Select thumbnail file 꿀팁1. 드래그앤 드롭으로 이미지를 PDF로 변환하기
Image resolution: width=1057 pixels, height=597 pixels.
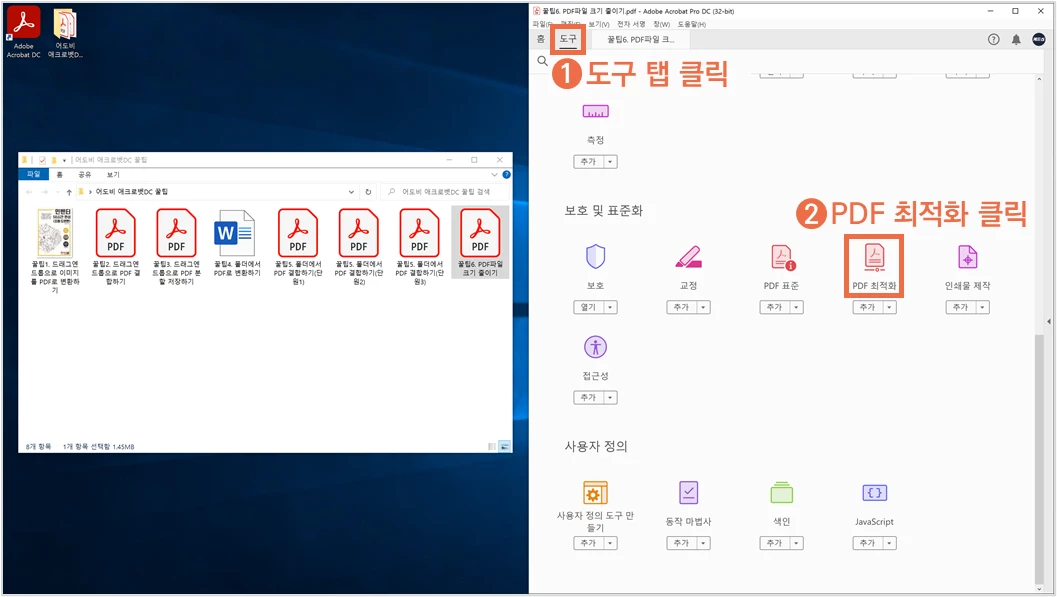[55, 251]
